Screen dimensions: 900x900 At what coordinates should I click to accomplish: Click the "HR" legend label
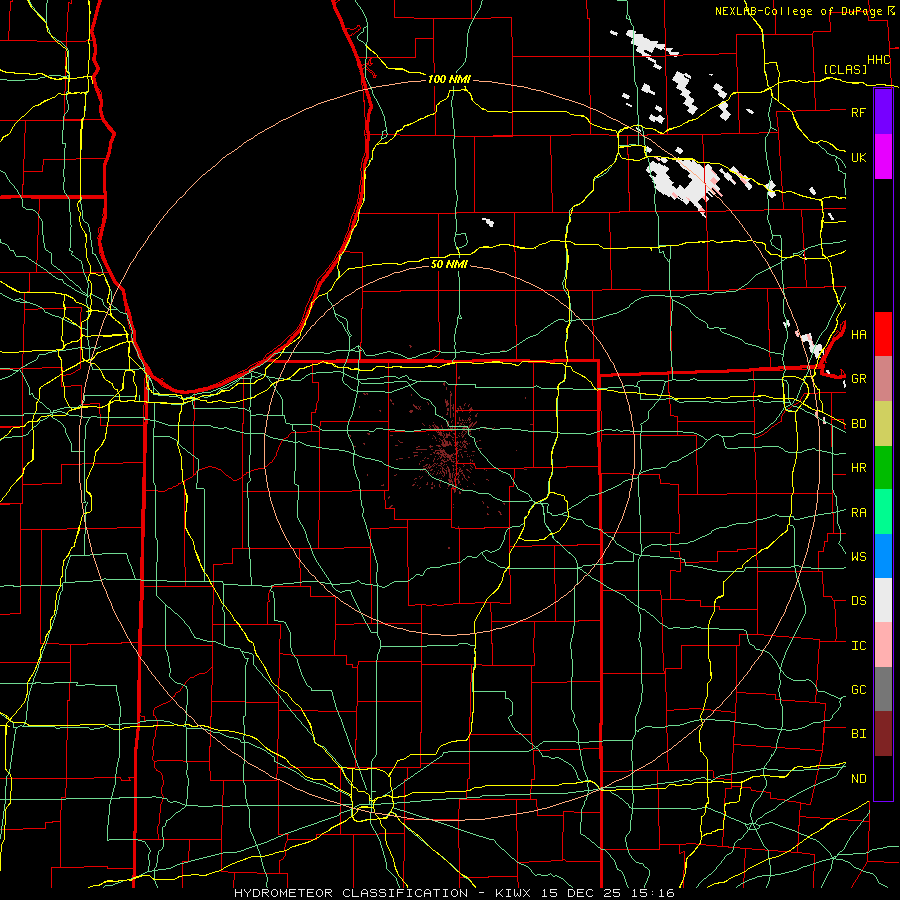point(858,468)
